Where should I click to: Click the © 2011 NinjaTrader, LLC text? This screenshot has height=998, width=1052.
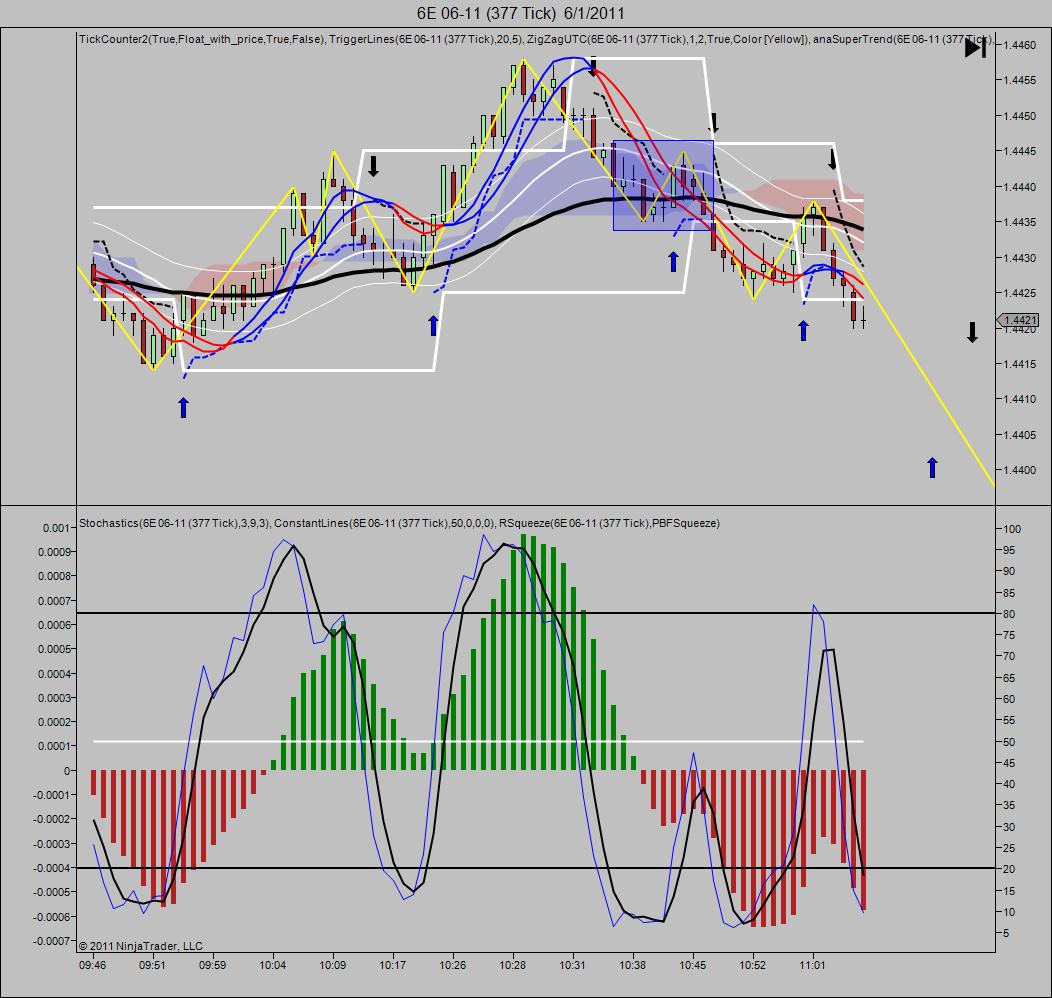click(141, 946)
